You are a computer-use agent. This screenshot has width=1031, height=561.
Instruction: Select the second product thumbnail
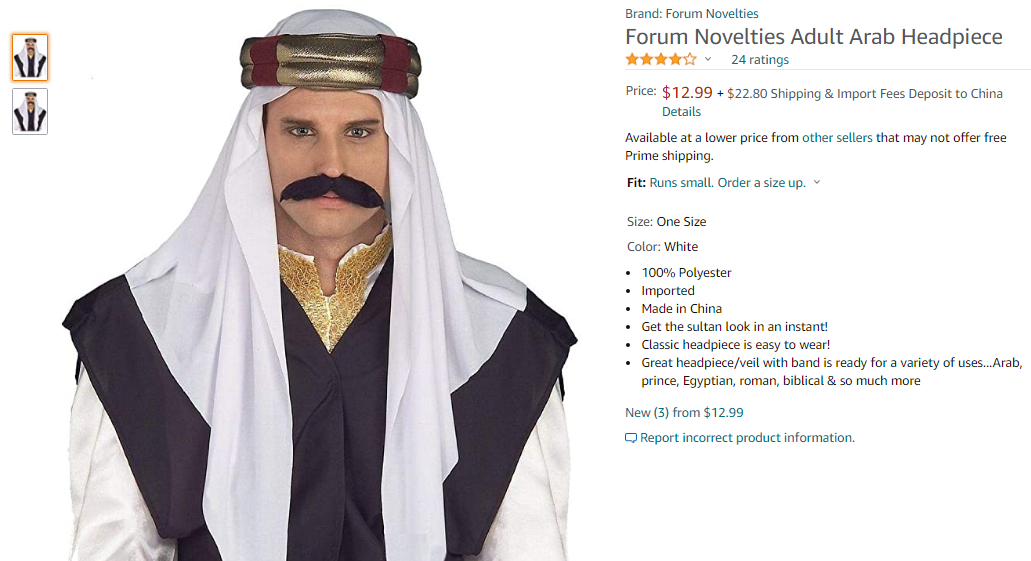[30, 111]
